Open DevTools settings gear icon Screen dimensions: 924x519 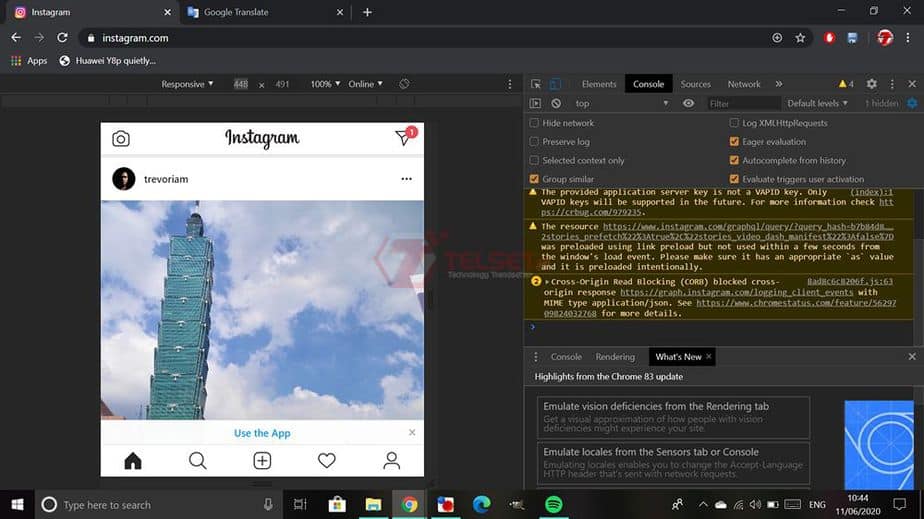pyautogui.click(x=871, y=85)
